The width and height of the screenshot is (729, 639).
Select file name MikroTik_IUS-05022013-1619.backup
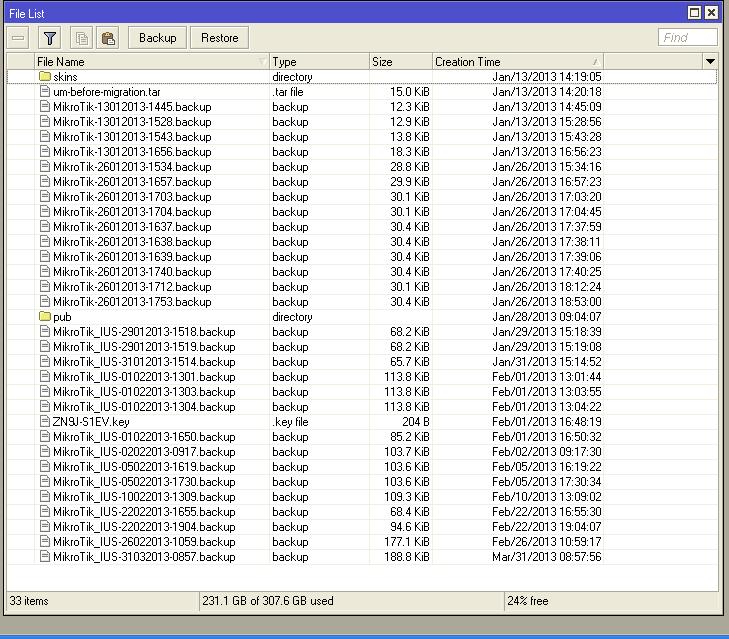coord(144,466)
